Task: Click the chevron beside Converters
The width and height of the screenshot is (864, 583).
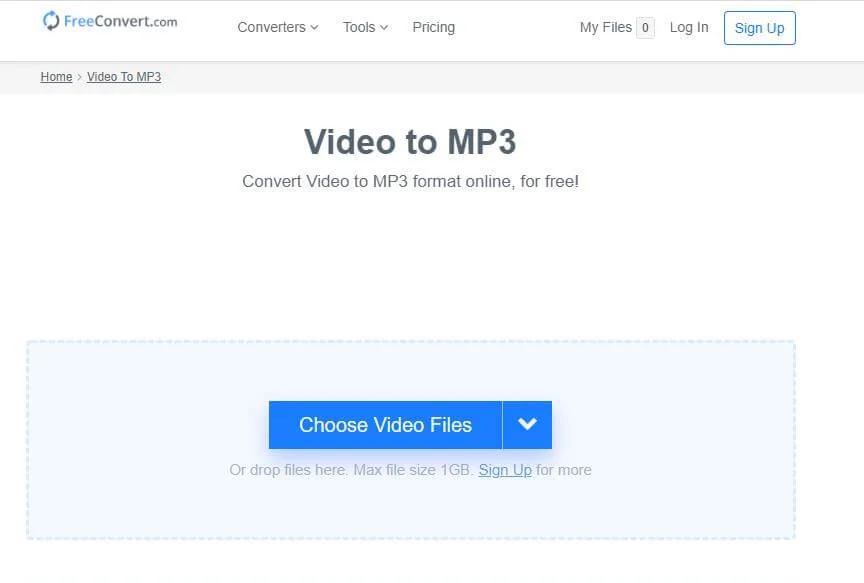Action: [314, 28]
